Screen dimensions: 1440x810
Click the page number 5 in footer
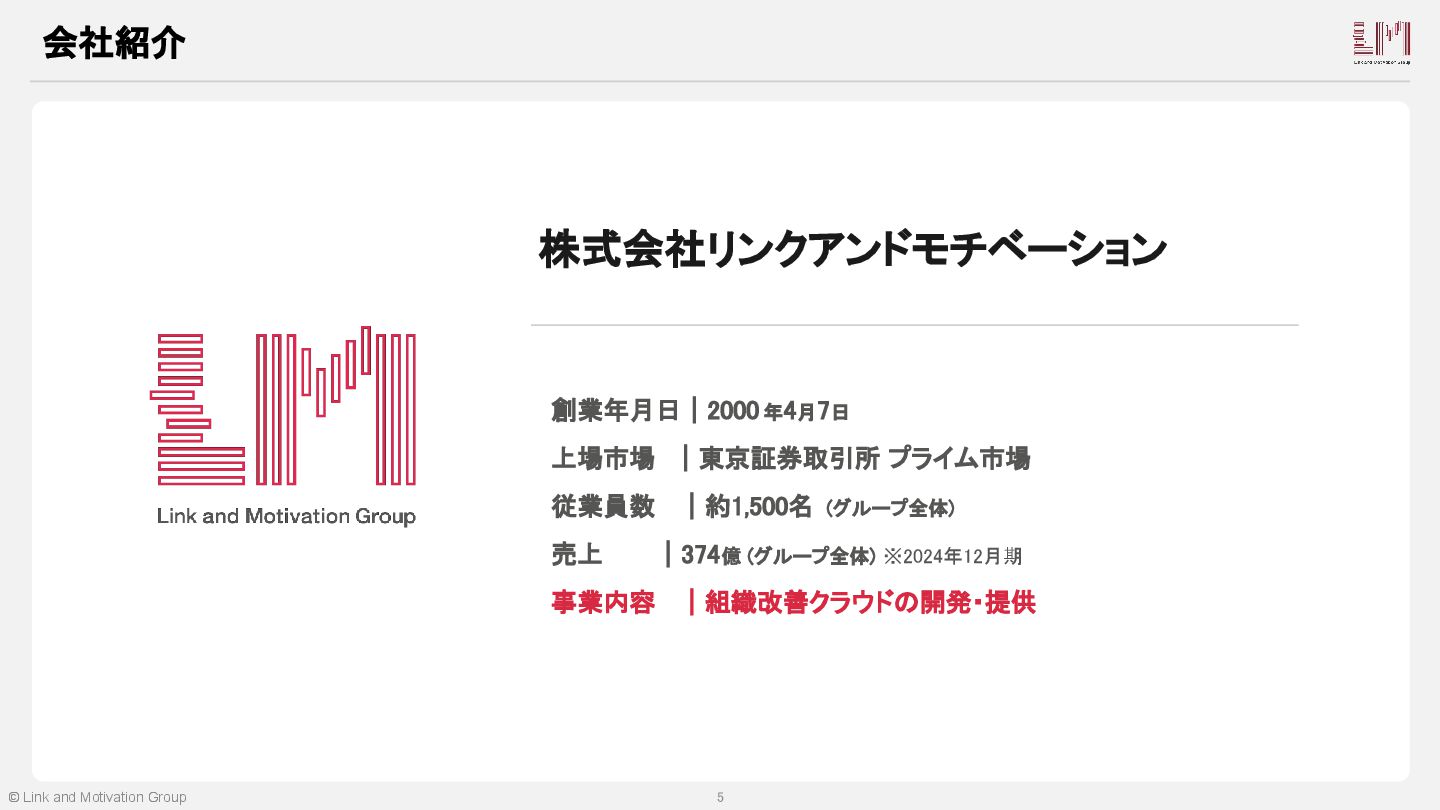point(720,798)
